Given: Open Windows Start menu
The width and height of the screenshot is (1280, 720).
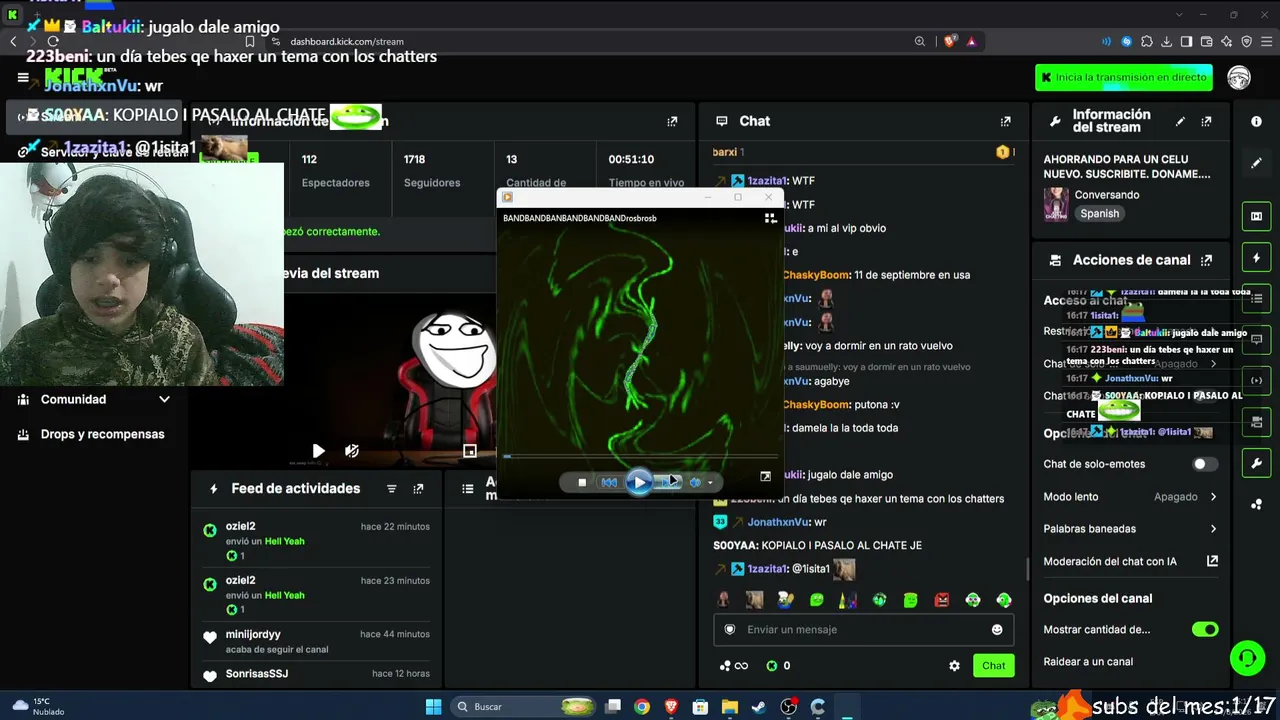Looking at the screenshot, I should [x=433, y=707].
